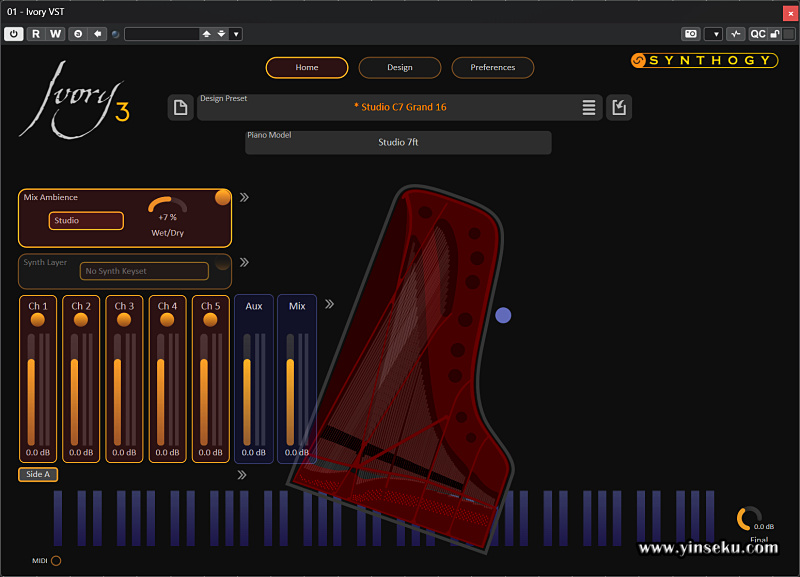Viewport: 800px width, 577px height.
Task: Enable the W write automation toggle
Action: pos(57,33)
